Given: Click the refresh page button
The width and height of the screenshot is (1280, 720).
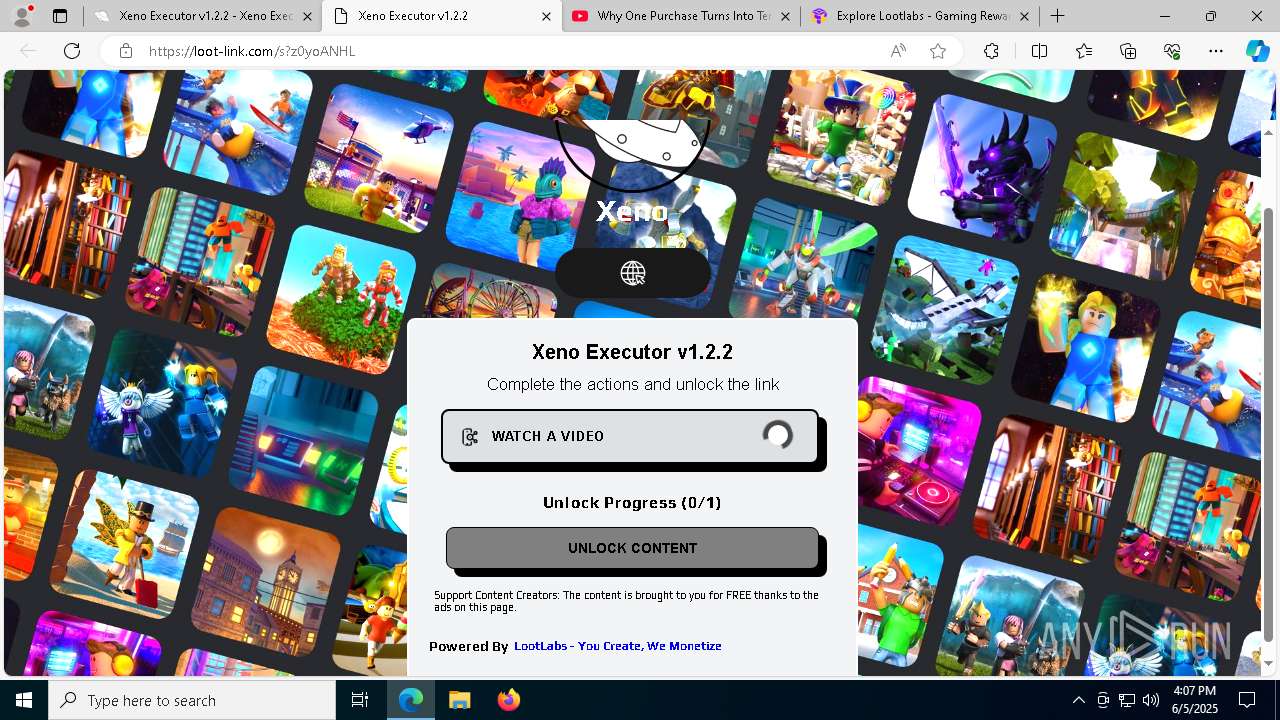Looking at the screenshot, I should [72, 51].
